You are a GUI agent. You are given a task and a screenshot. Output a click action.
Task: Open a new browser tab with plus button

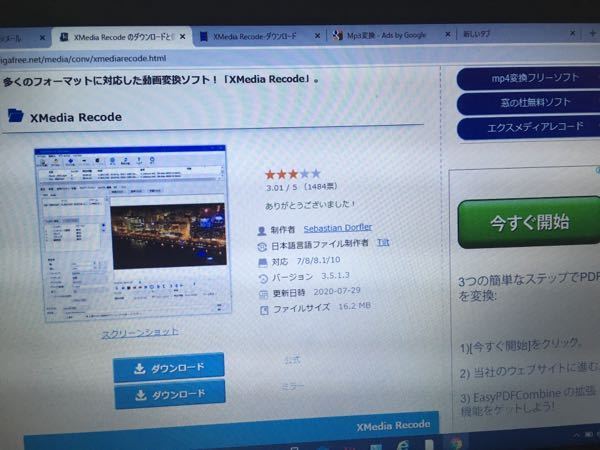pyautogui.click(x=592, y=33)
